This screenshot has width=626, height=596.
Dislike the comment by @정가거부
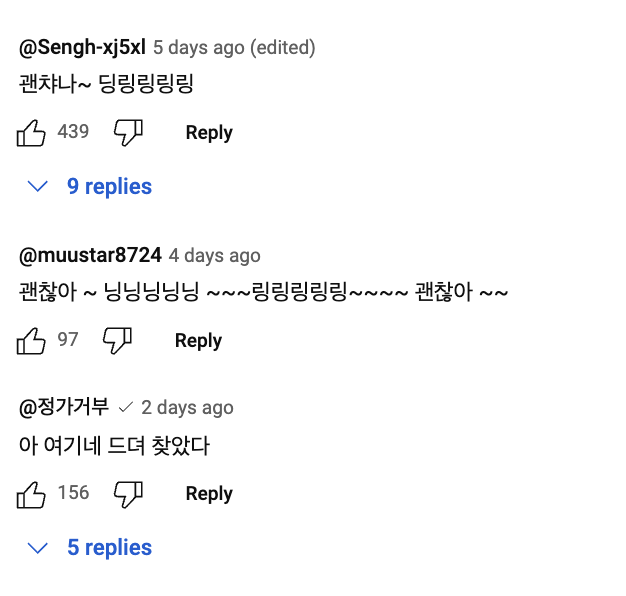tap(129, 494)
